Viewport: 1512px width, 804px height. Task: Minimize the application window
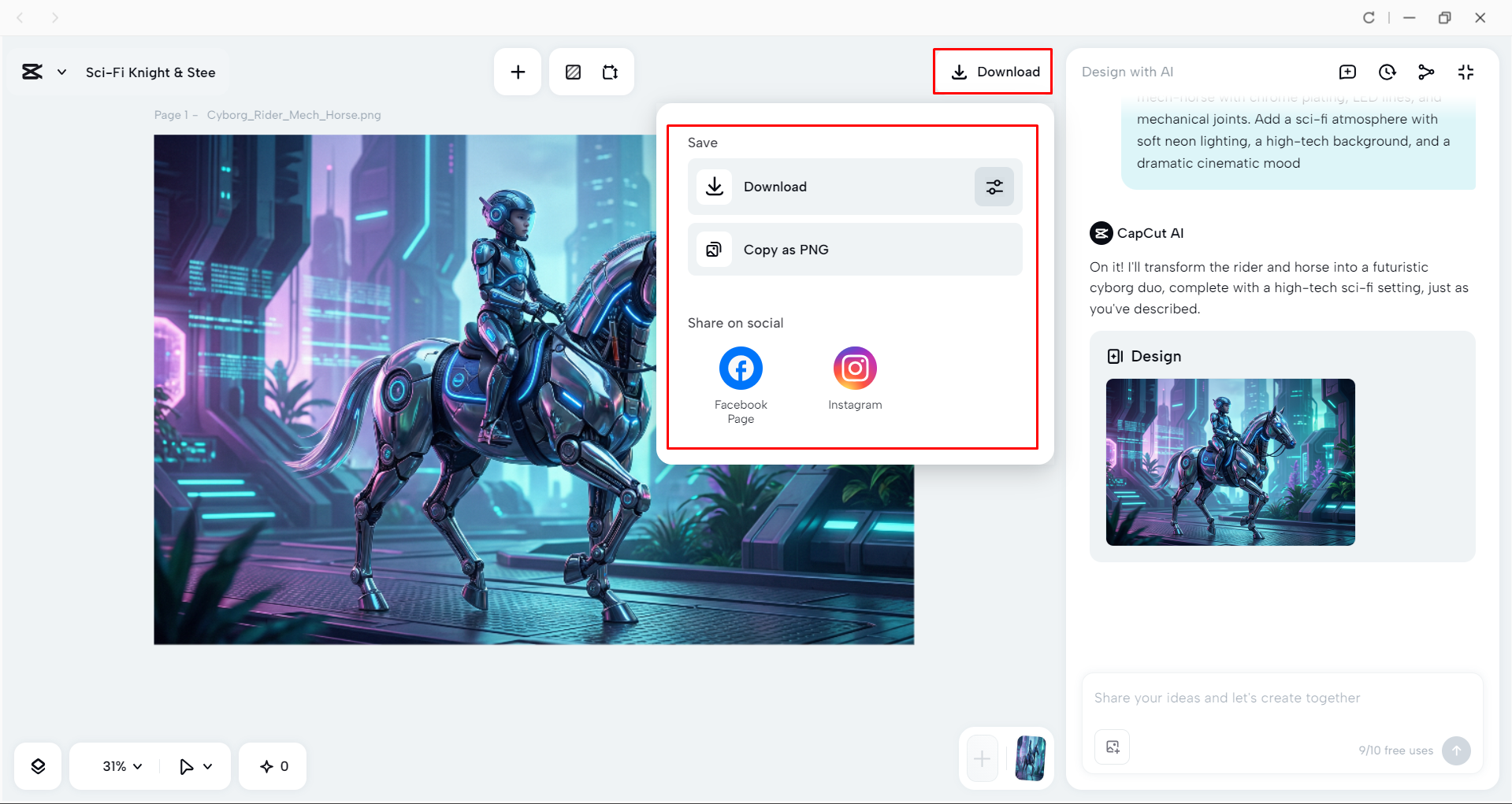click(1410, 17)
